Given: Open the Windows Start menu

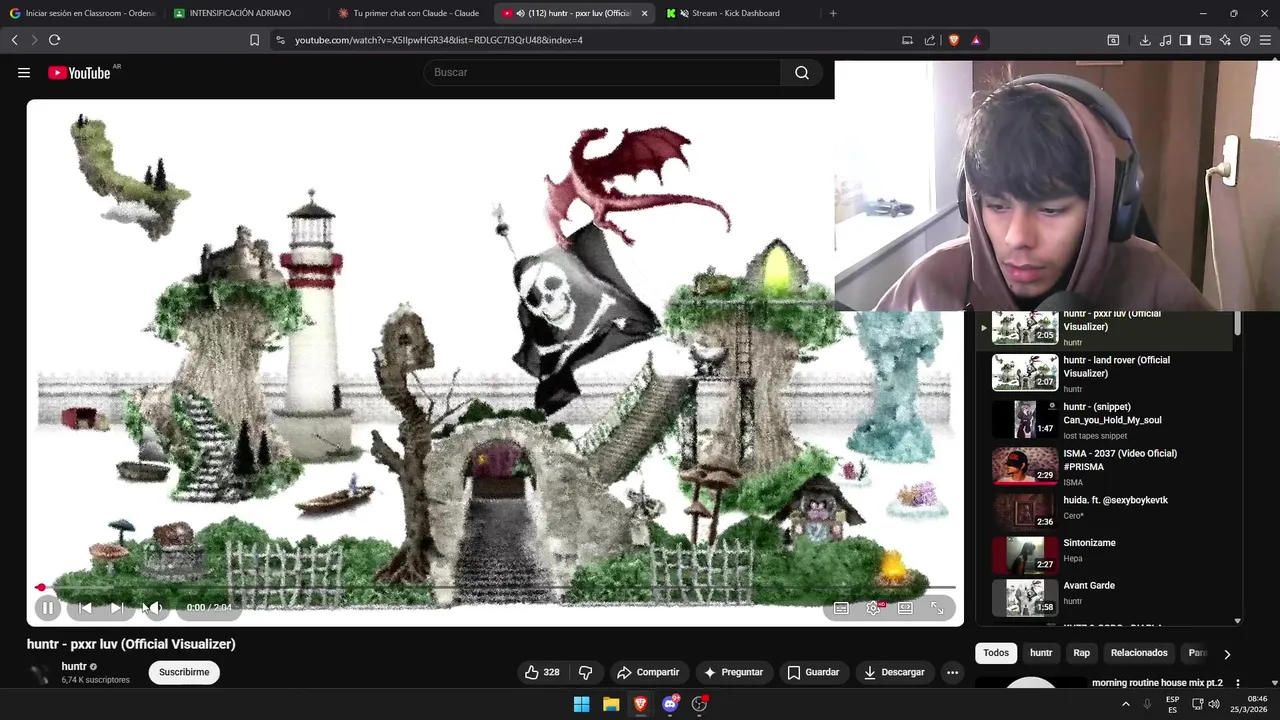Looking at the screenshot, I should click(x=581, y=704).
